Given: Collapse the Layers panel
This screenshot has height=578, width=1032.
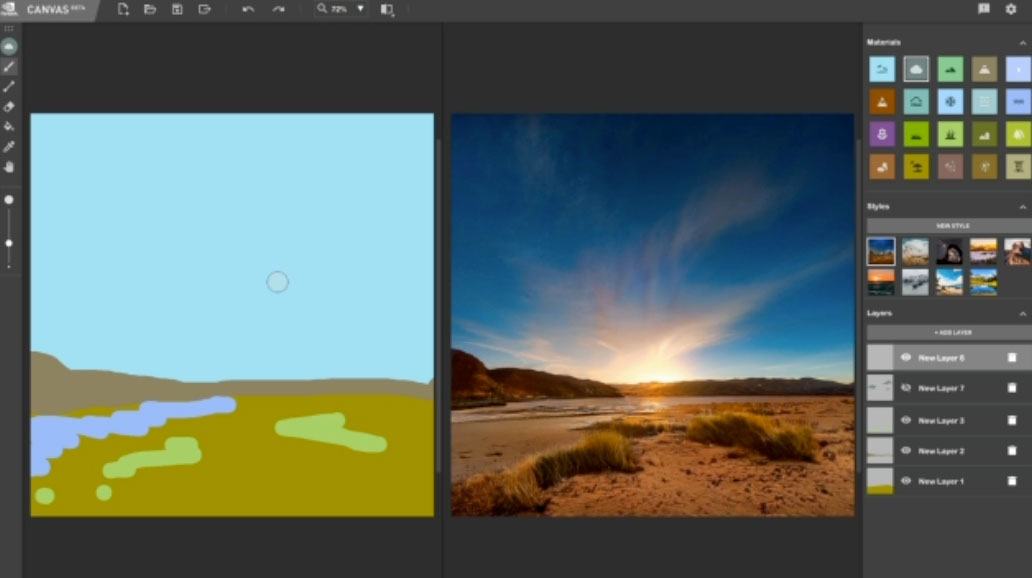Looking at the screenshot, I should click(1022, 314).
